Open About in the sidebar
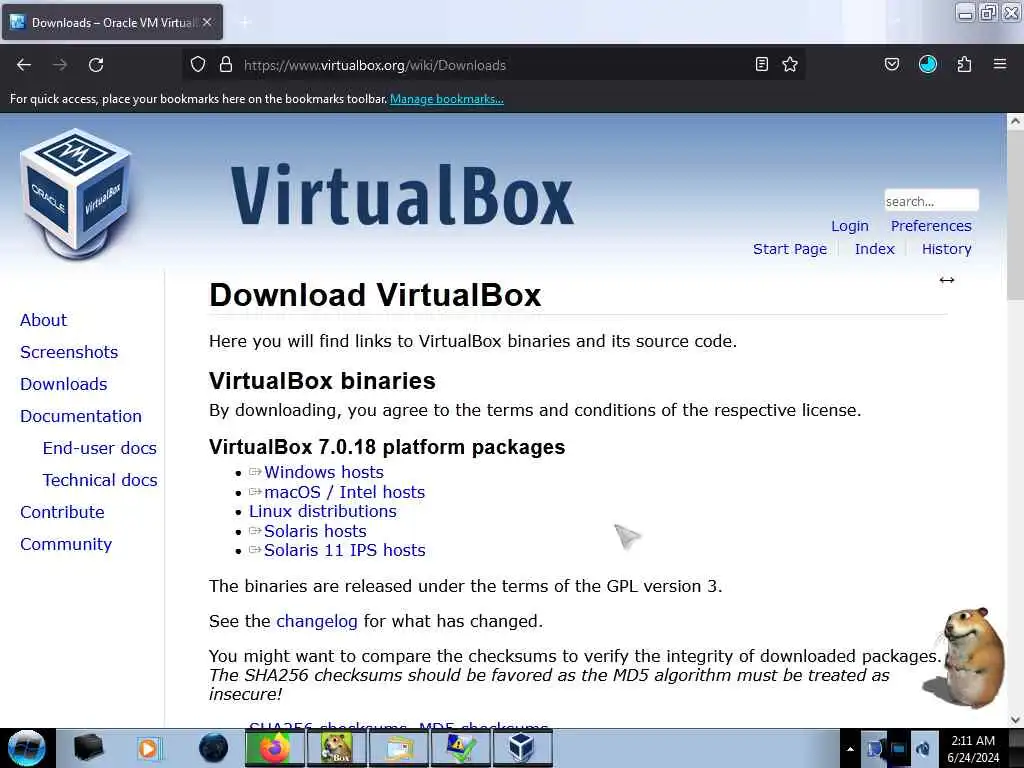 coord(43,320)
